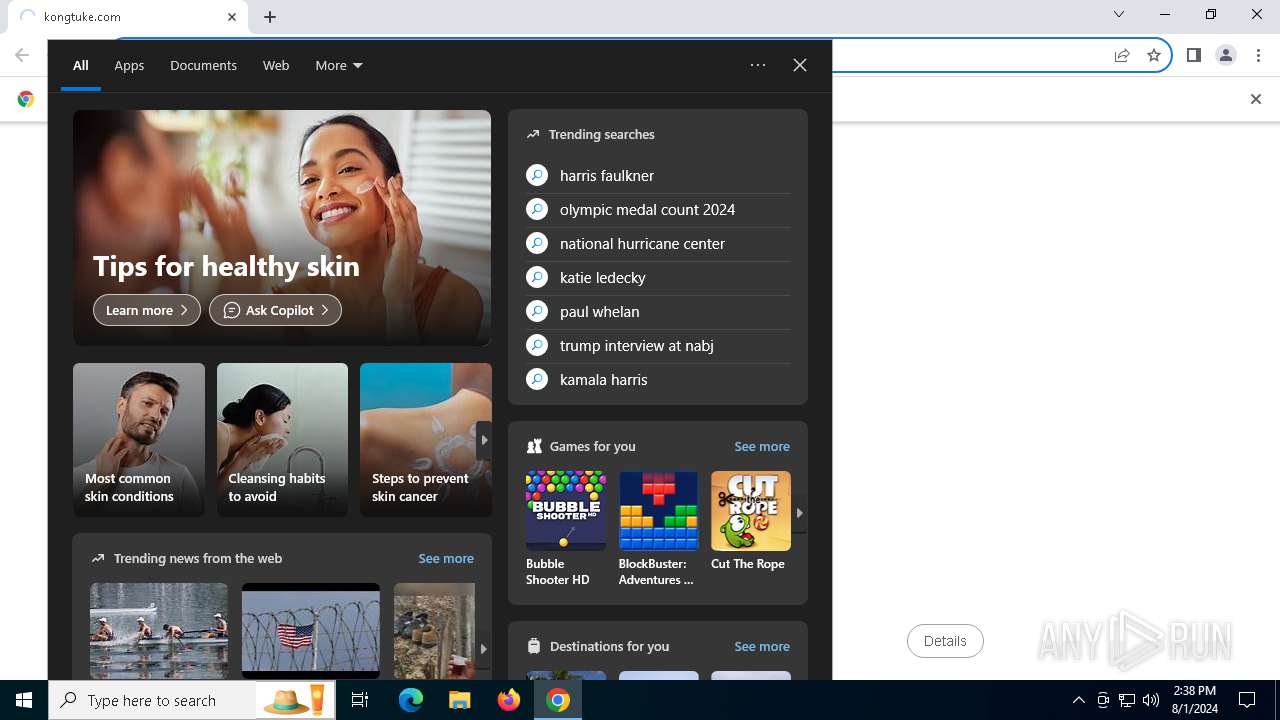Share this page icon in address bar
Screen dimensions: 1280x720
point(1122,55)
